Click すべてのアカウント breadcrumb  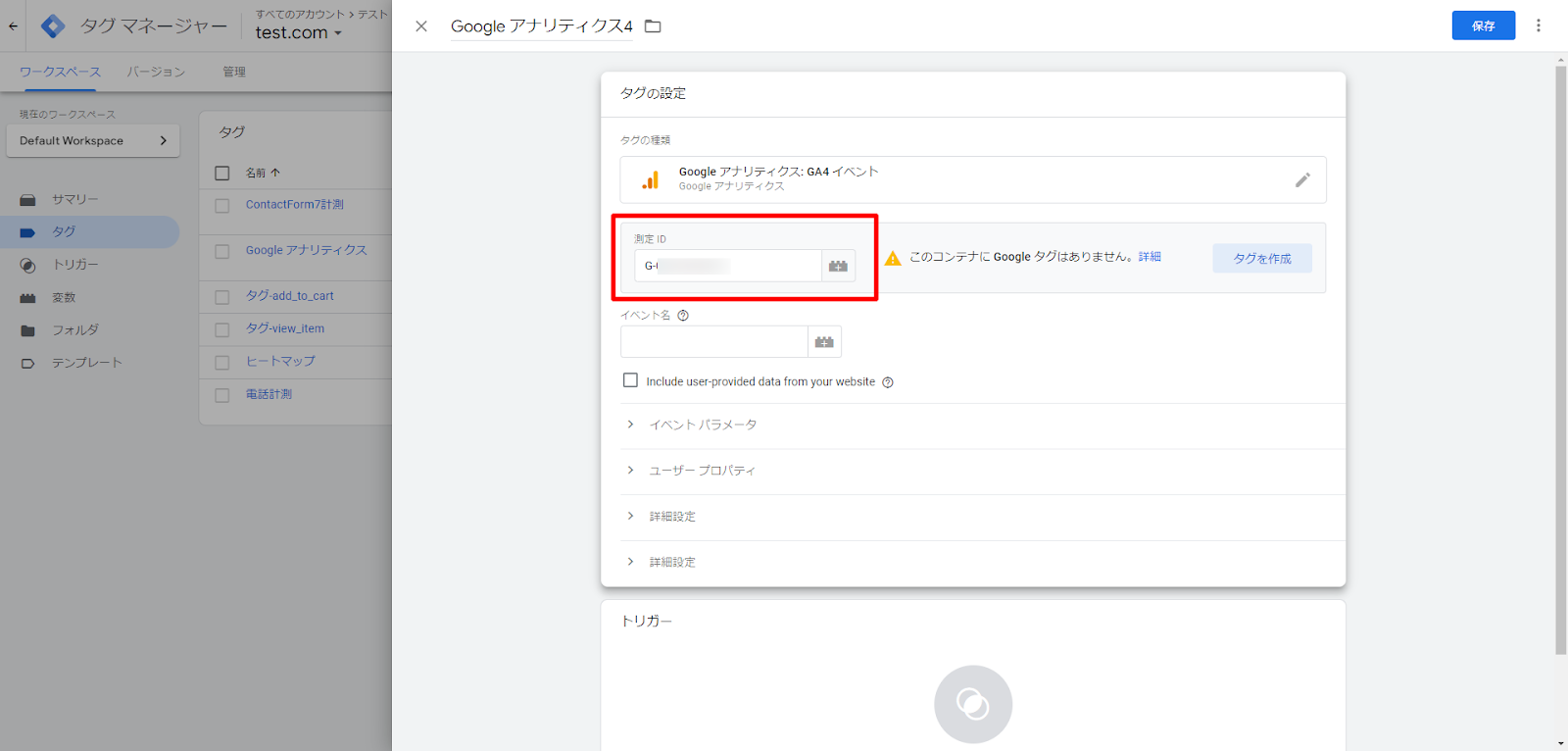tap(300, 14)
